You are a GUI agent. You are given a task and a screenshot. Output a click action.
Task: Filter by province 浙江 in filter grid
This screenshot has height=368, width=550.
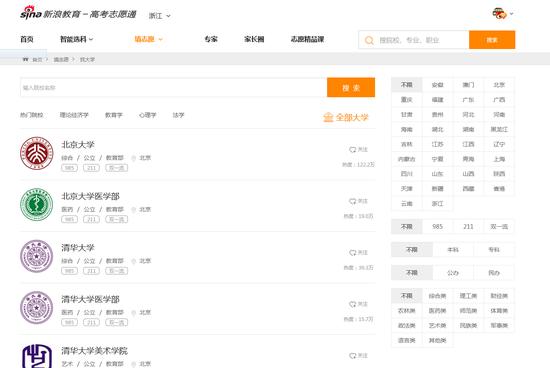click(x=437, y=203)
